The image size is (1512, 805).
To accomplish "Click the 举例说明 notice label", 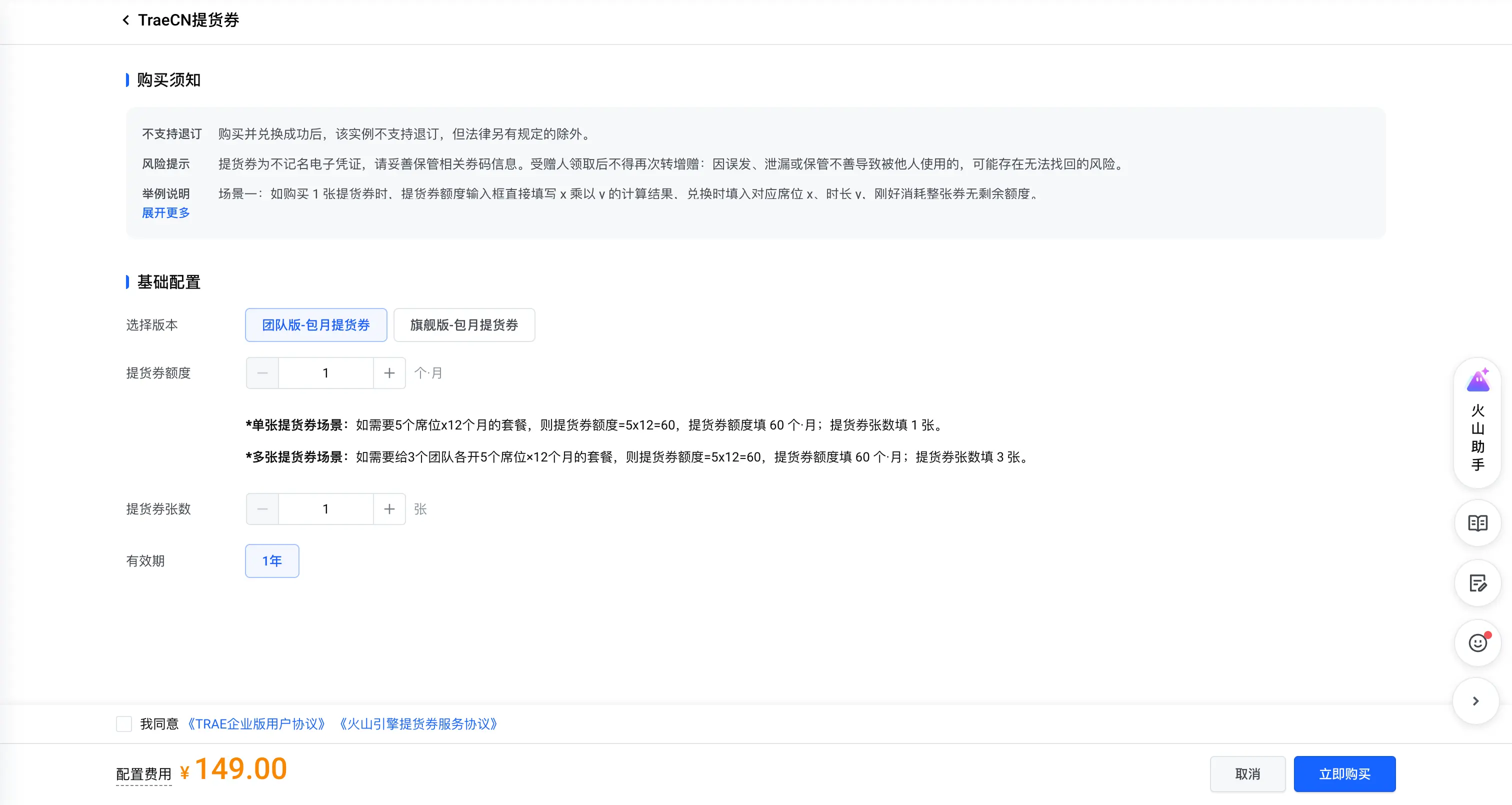I will [x=166, y=194].
